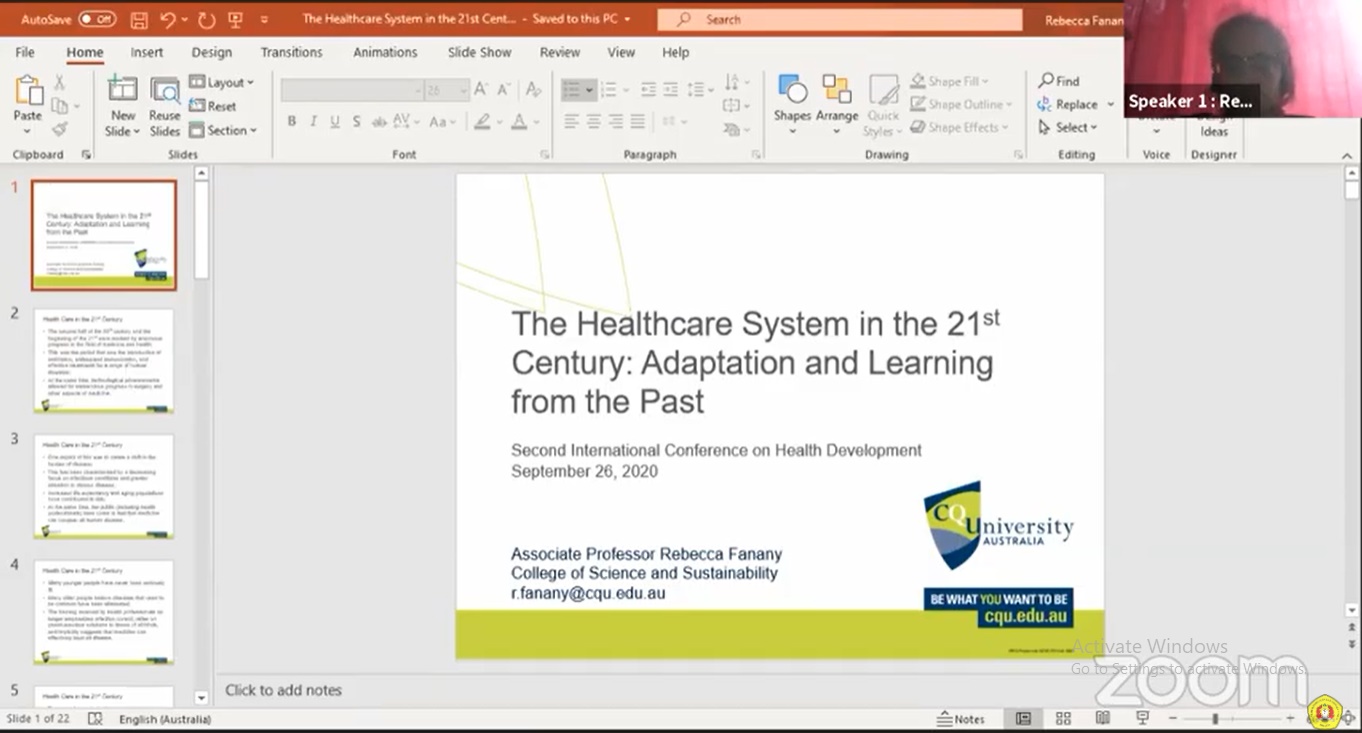
Task: Click the Save icon in title bar
Action: (x=139, y=19)
